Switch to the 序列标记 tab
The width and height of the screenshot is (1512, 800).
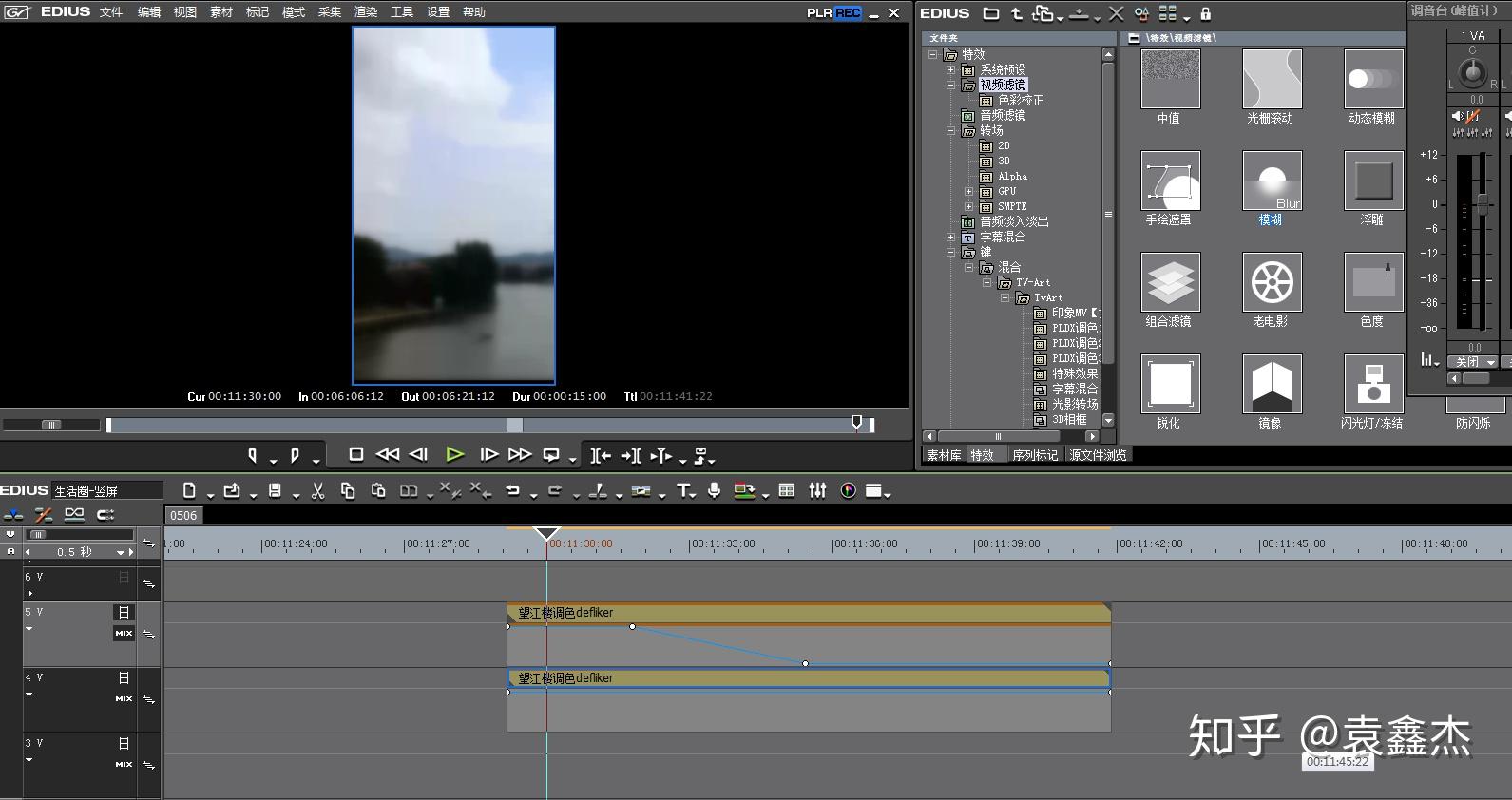tap(1035, 455)
